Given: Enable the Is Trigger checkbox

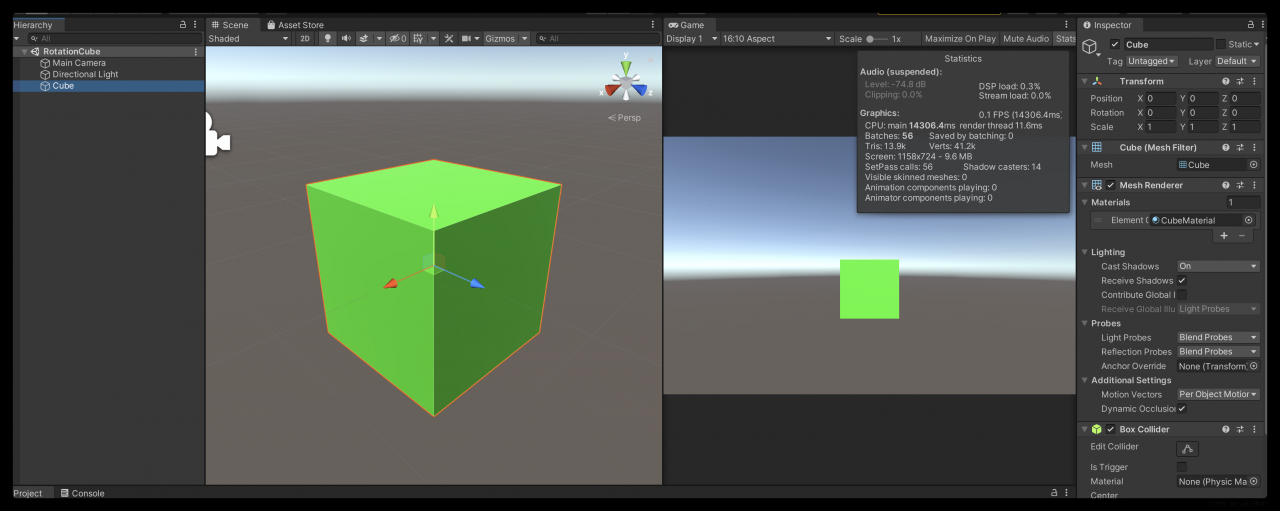Looking at the screenshot, I should [1182, 467].
